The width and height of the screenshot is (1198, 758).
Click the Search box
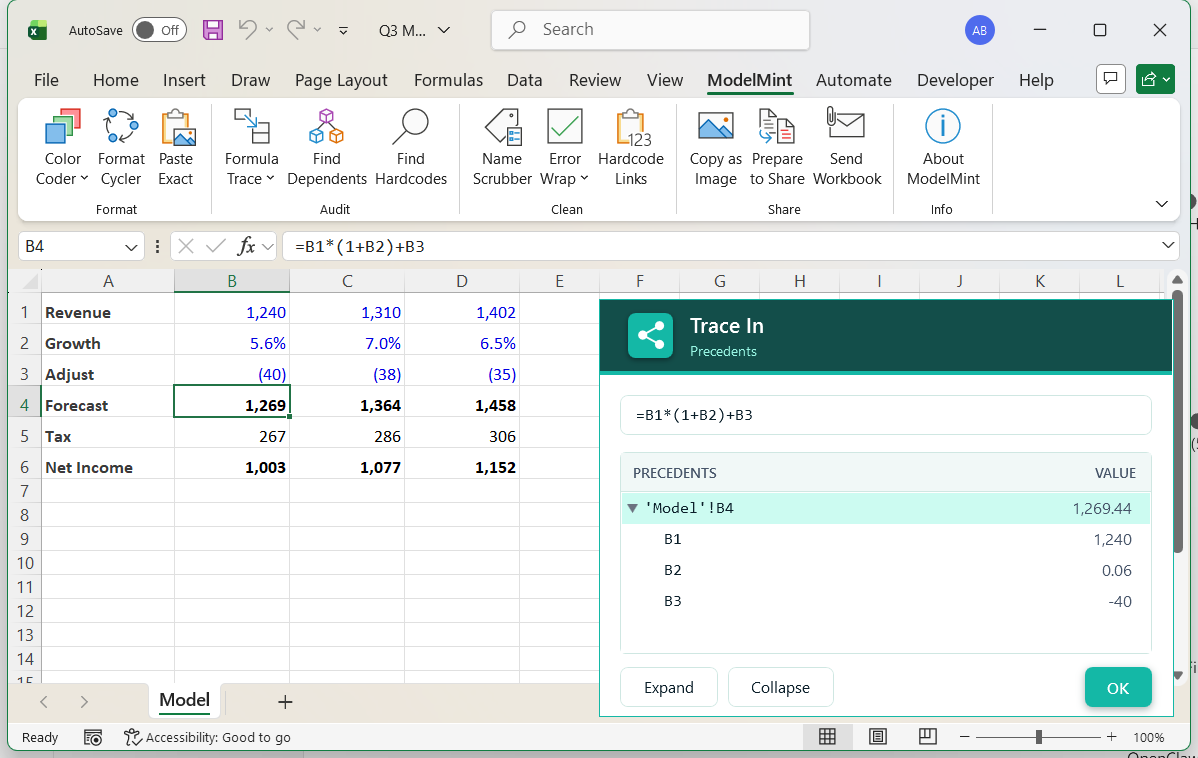point(650,30)
